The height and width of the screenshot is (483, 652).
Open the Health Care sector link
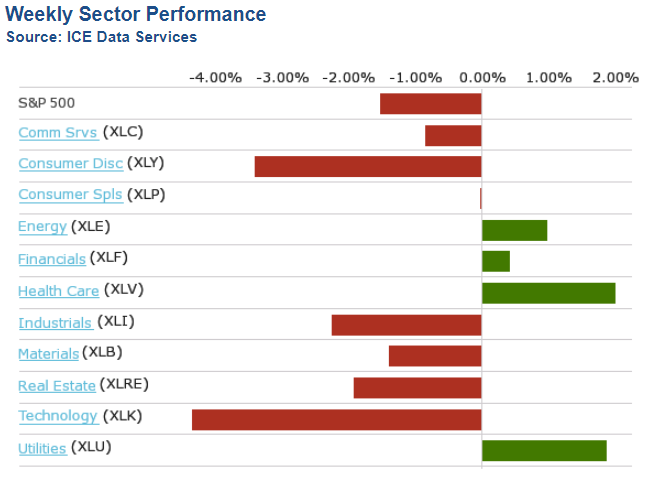click(x=58, y=291)
